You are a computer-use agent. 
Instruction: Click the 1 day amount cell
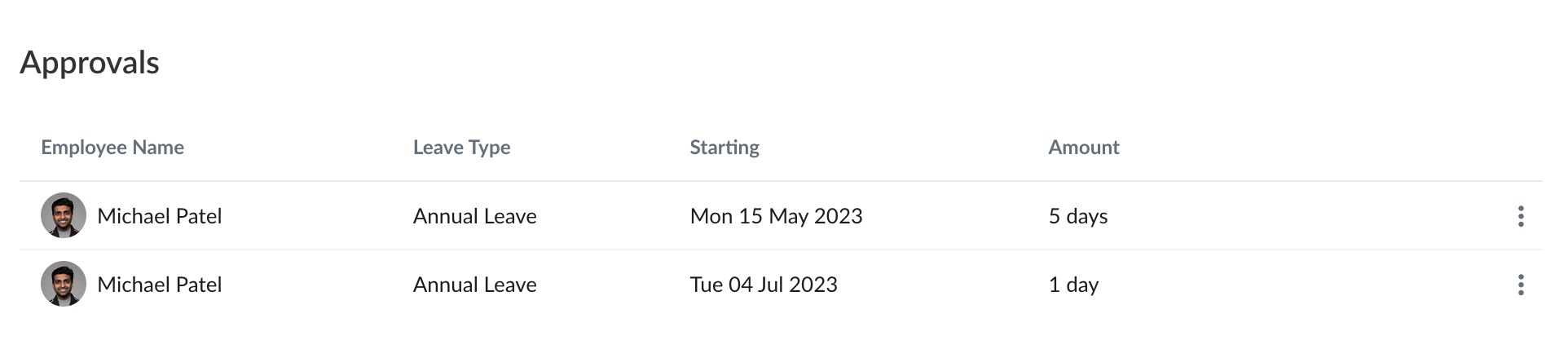pos(1073,285)
